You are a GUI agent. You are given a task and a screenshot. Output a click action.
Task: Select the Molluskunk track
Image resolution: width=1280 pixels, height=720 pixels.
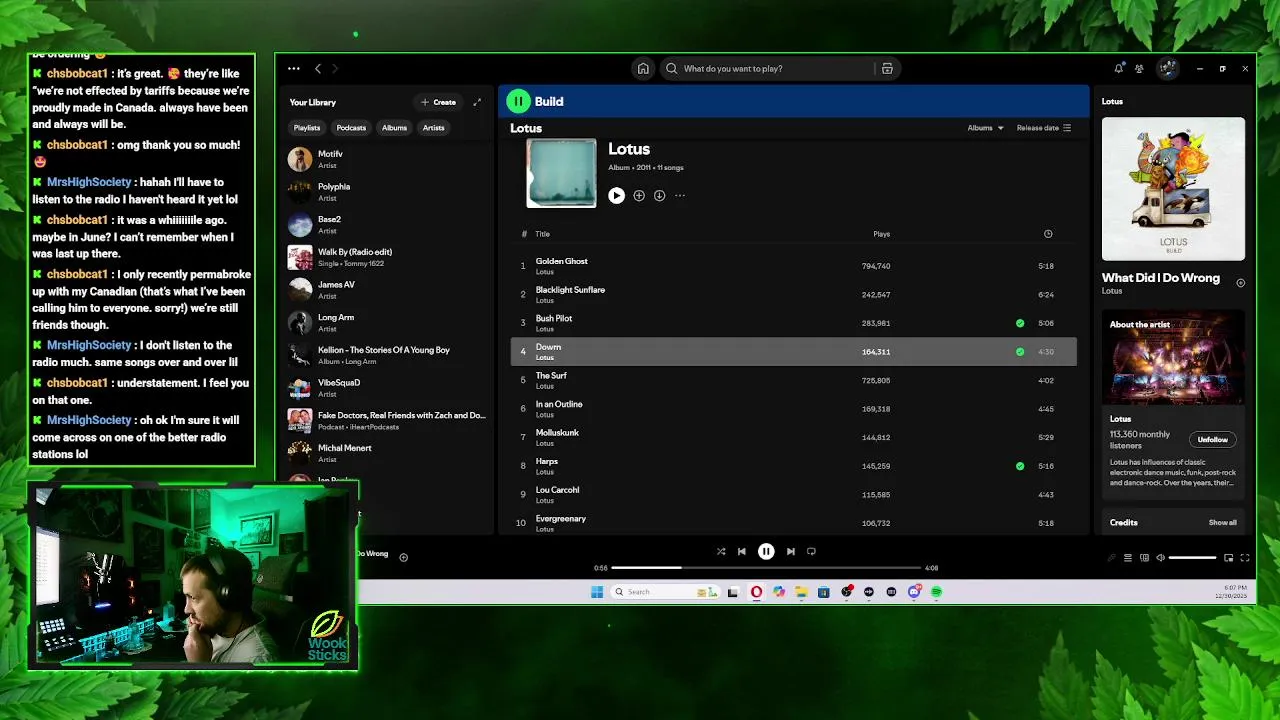(793, 437)
